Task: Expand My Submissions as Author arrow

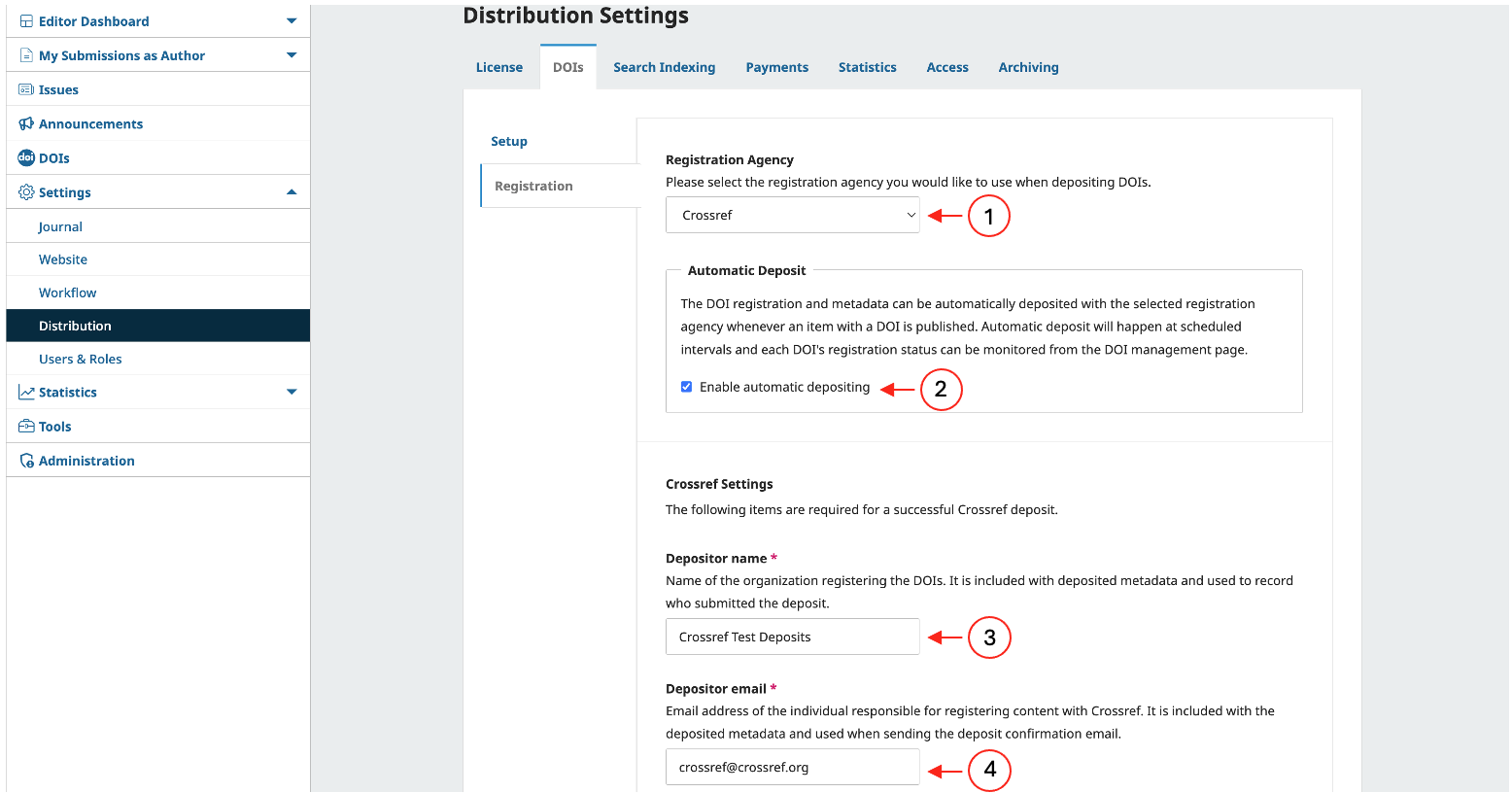Action: point(292,55)
